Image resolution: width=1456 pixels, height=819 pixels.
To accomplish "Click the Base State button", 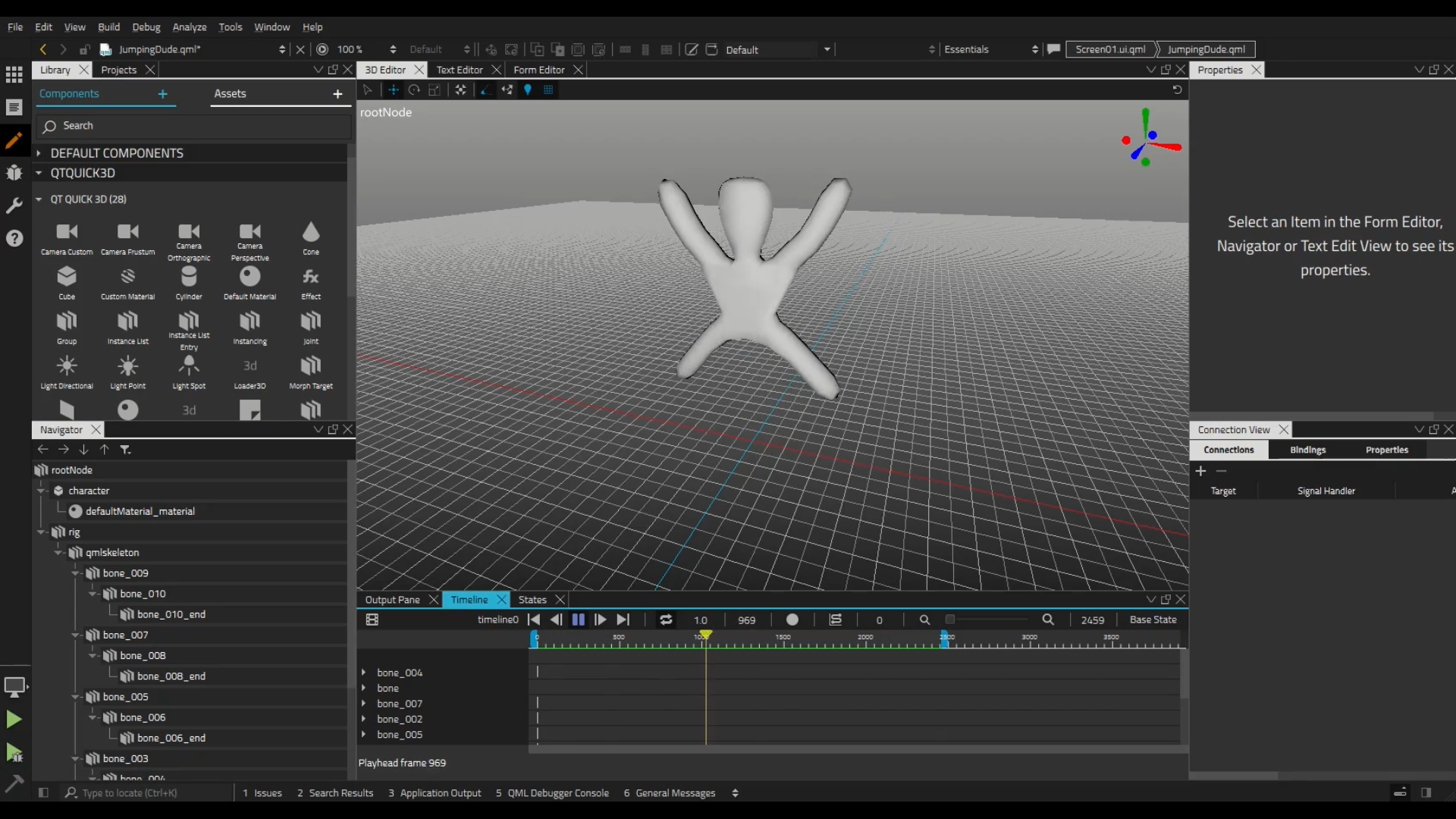I will coord(1153,620).
